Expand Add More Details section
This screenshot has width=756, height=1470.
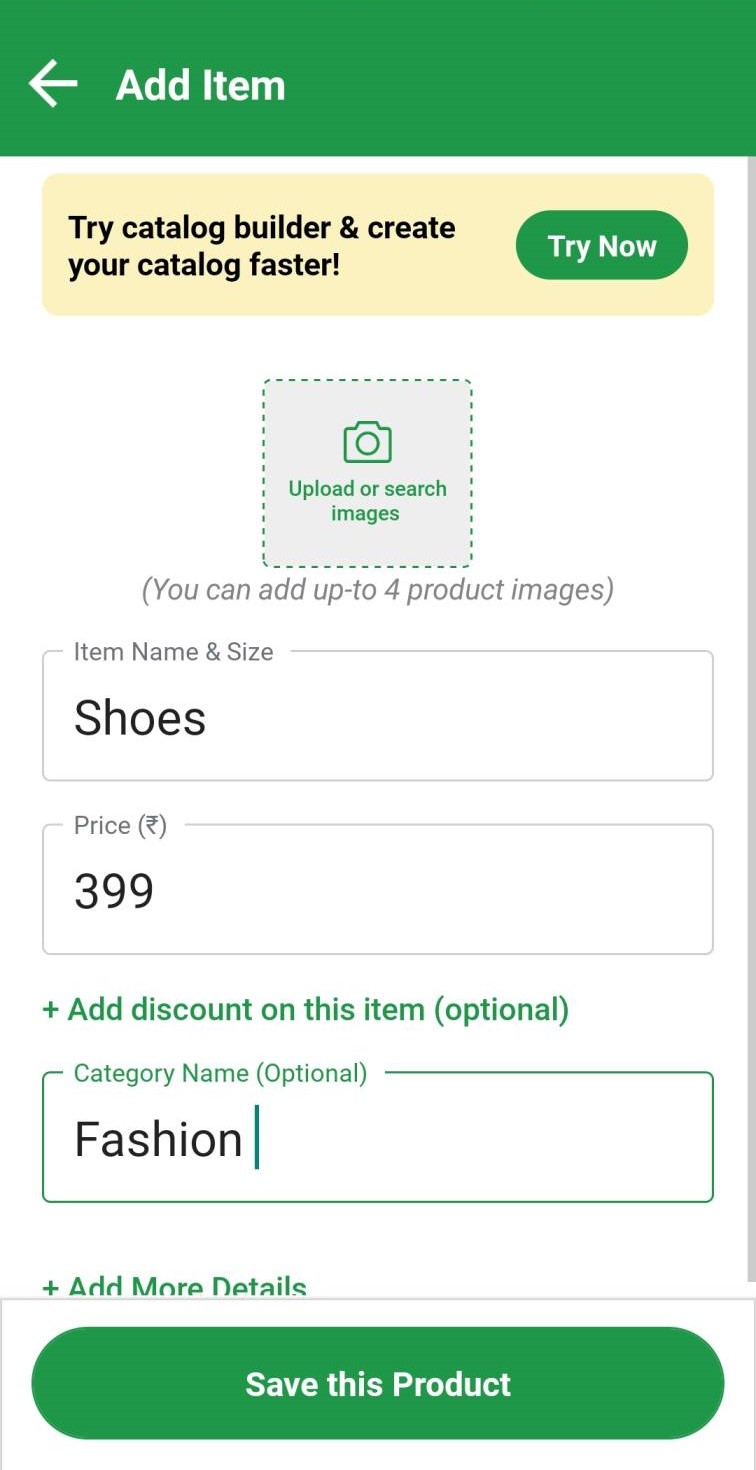pyautogui.click(x=174, y=1285)
